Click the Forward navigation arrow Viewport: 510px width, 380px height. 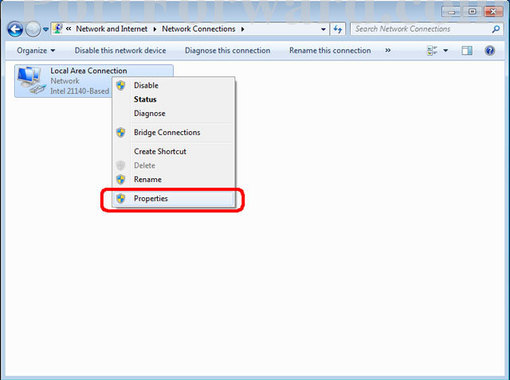click(33, 29)
